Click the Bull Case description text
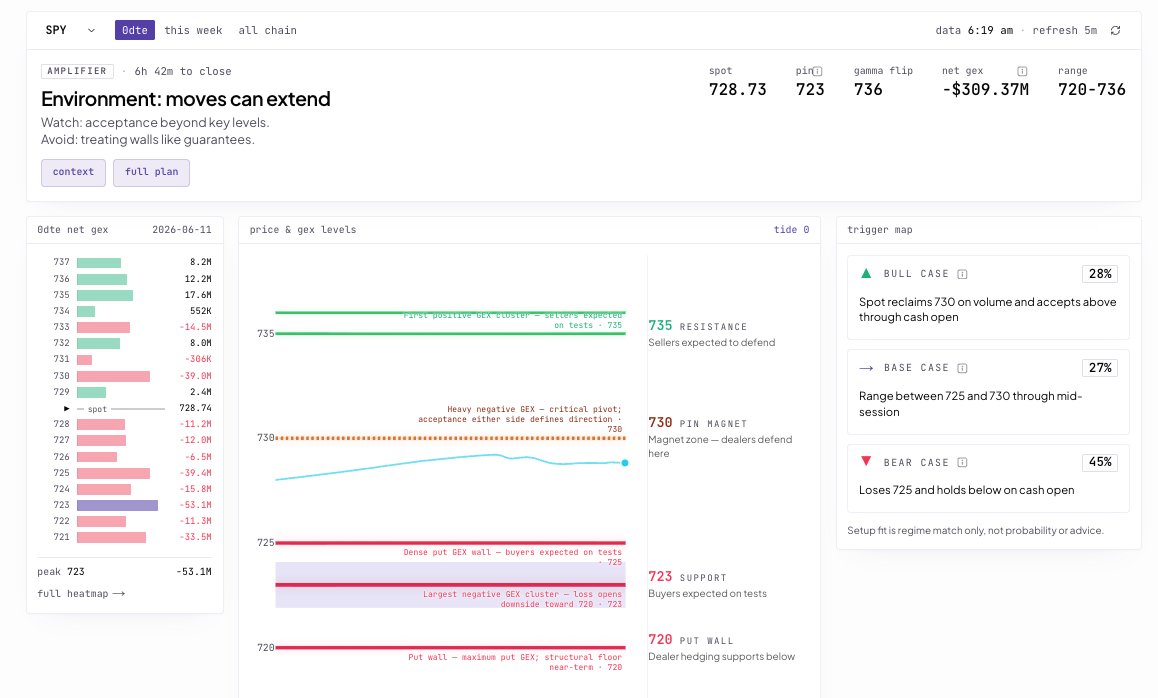1158x698 pixels. [x=987, y=309]
